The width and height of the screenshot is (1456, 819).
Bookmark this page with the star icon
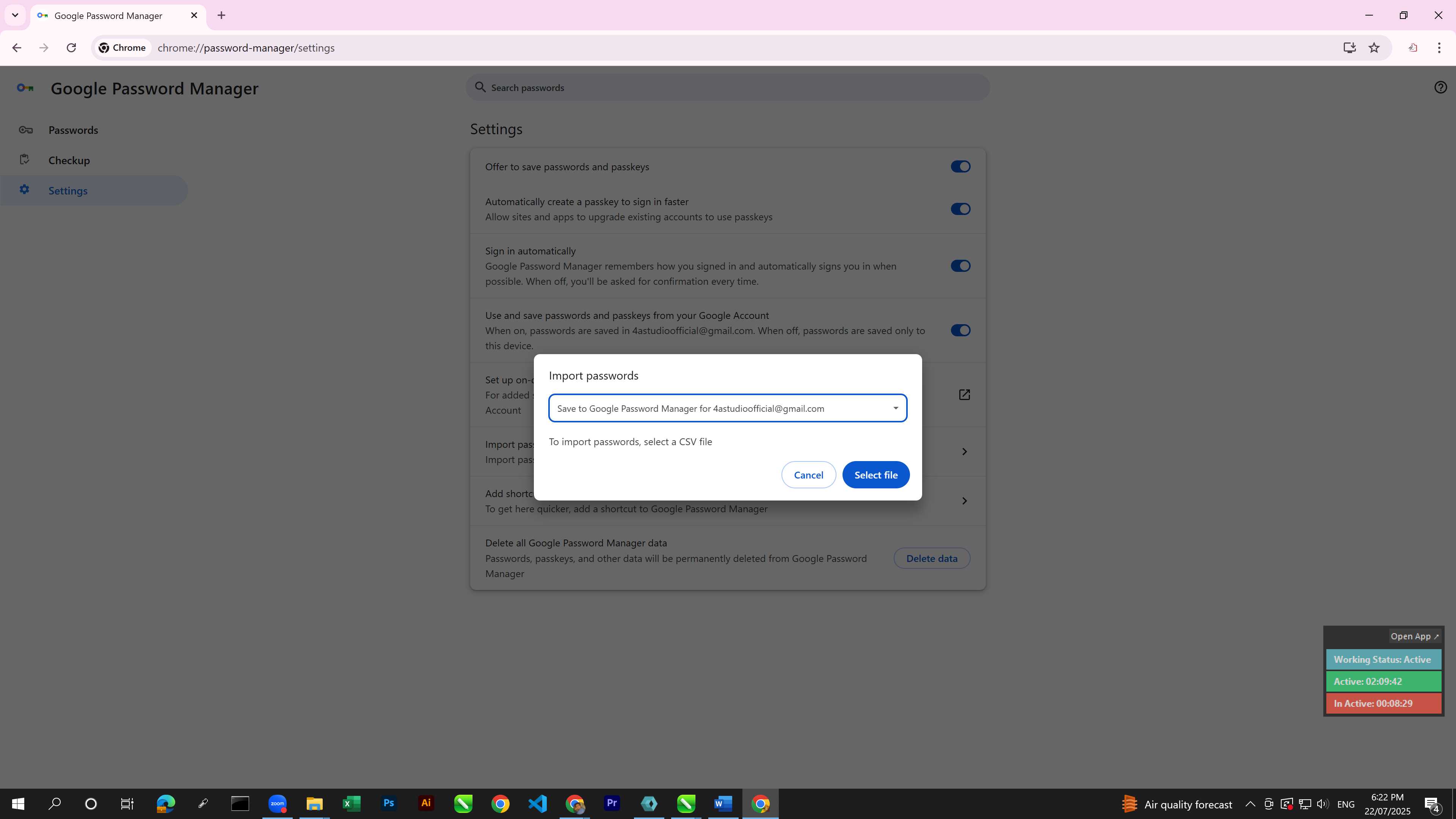coord(1374,48)
